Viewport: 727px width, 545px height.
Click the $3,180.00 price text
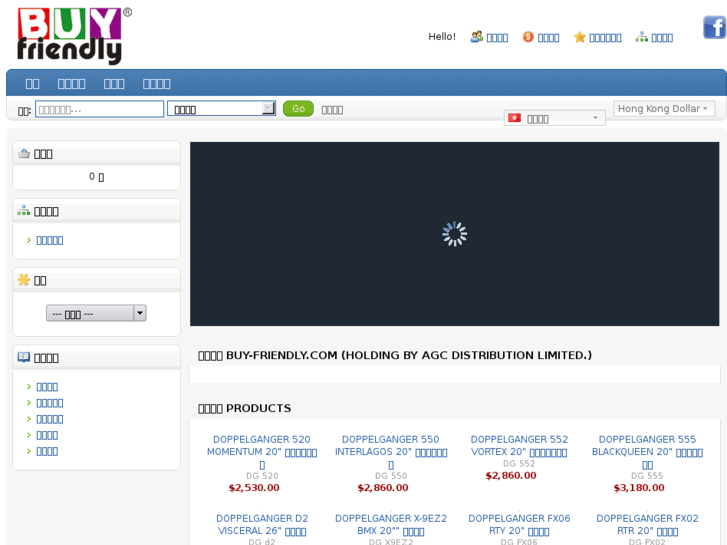[x=639, y=488]
